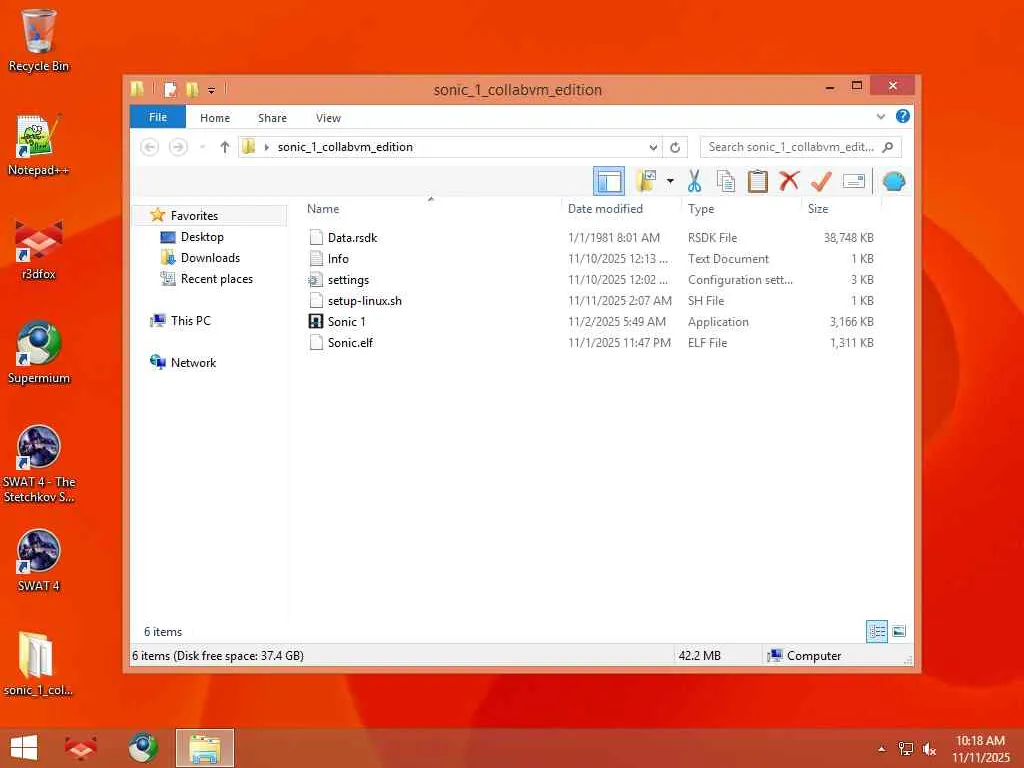Switch to Large icons view button
This screenshot has width=1024, height=768.
click(899, 631)
